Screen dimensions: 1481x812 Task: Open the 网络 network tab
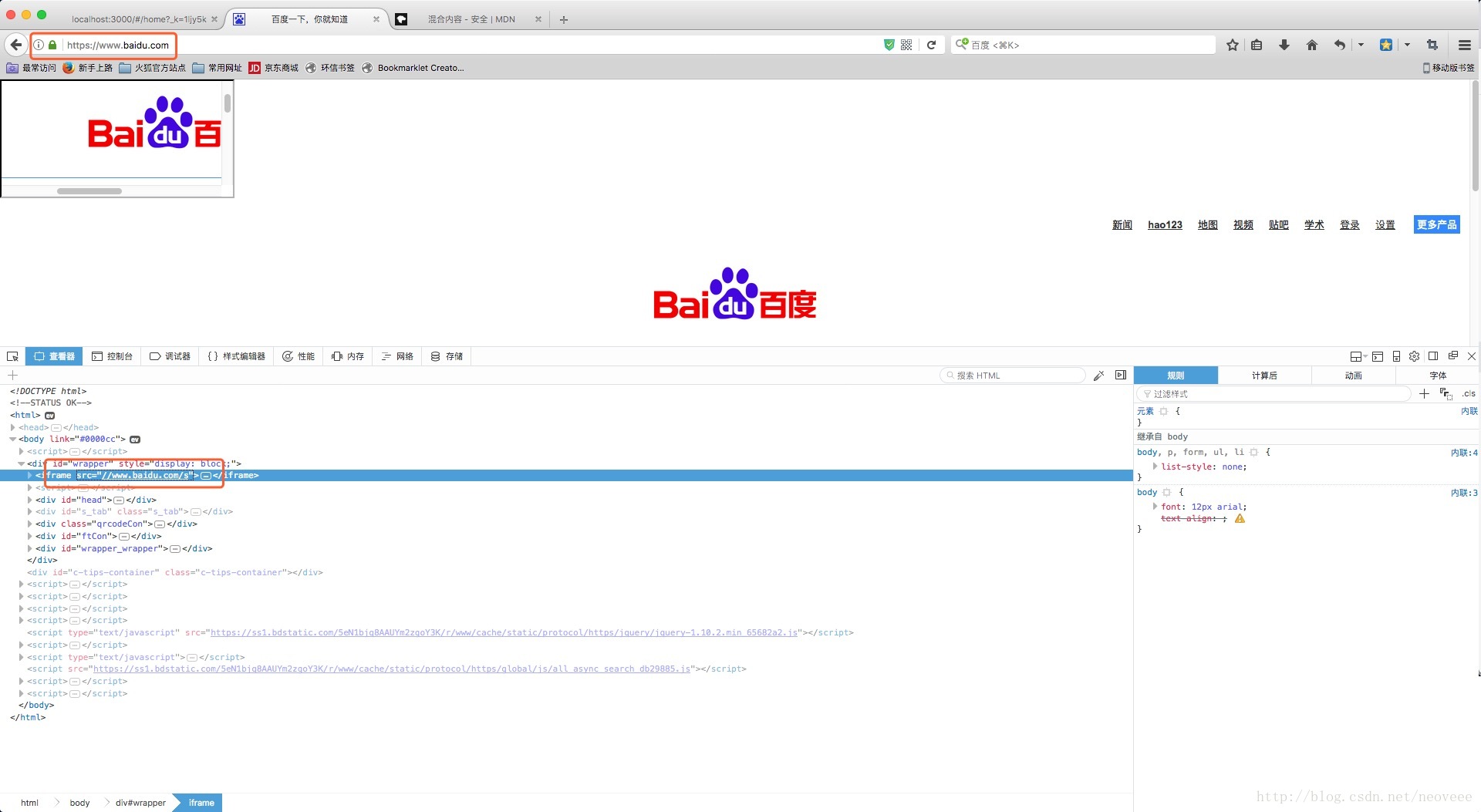point(397,356)
